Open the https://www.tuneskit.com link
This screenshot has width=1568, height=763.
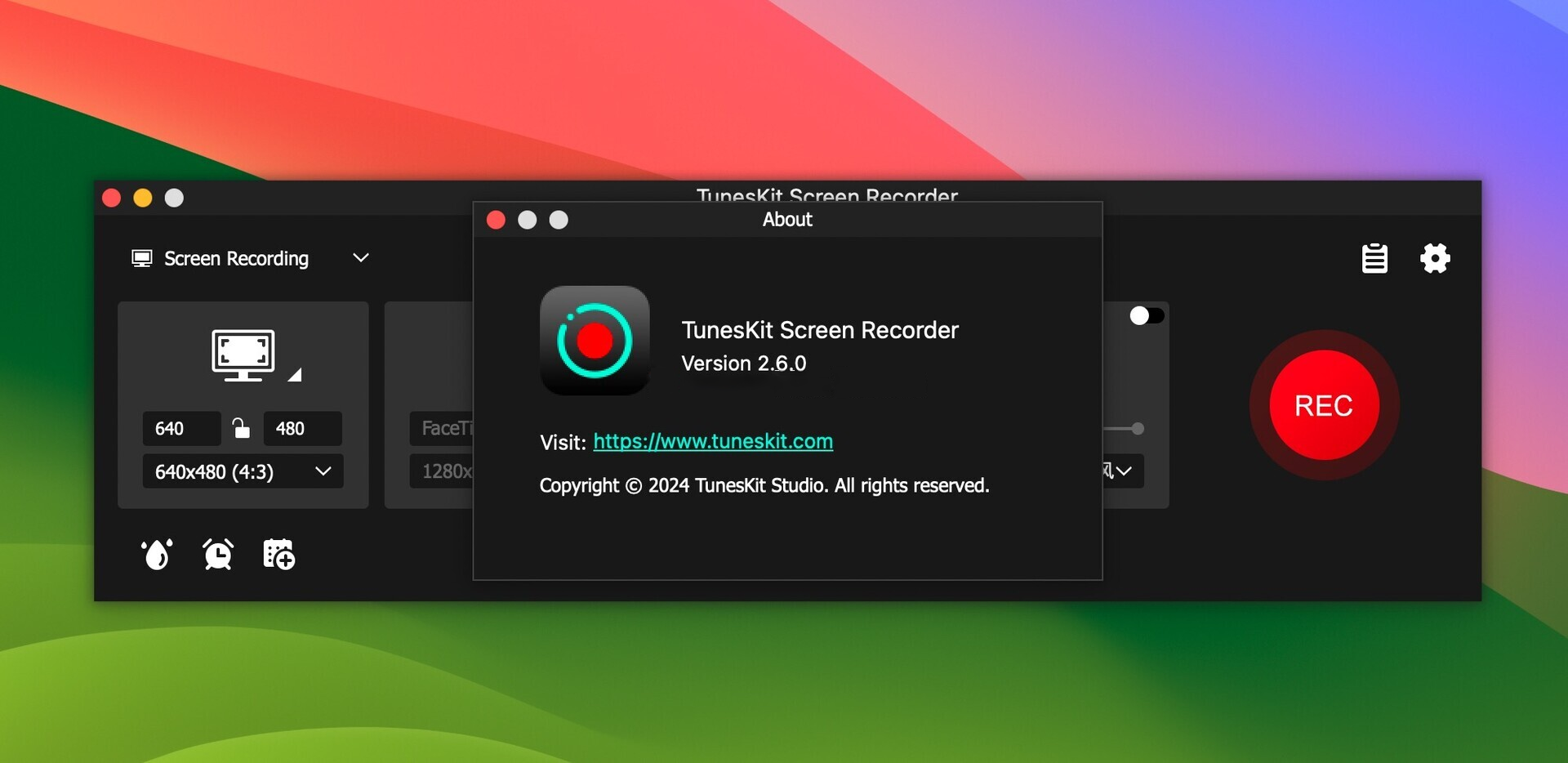click(713, 441)
